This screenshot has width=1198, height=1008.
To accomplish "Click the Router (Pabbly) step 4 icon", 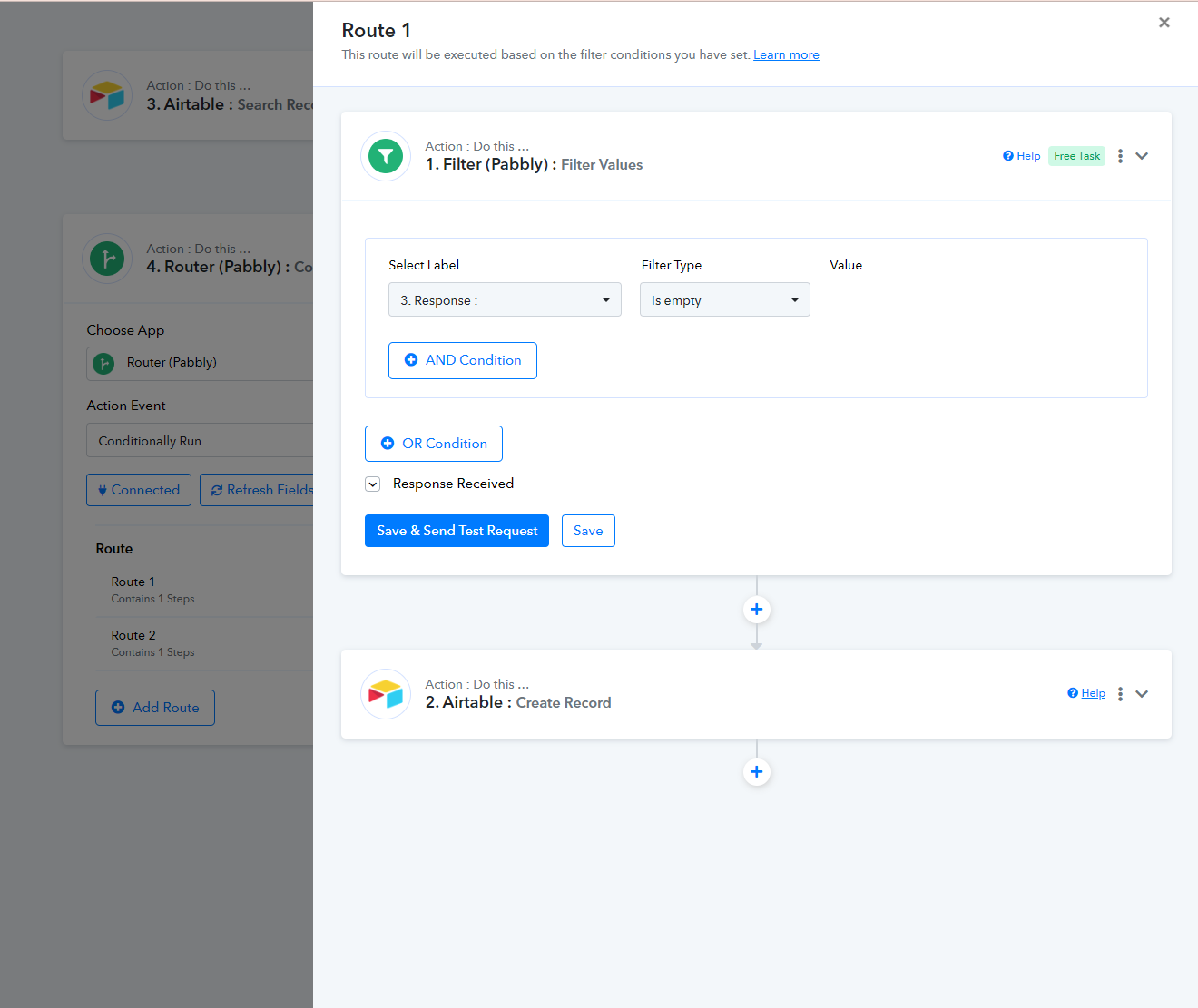I will 107,259.
